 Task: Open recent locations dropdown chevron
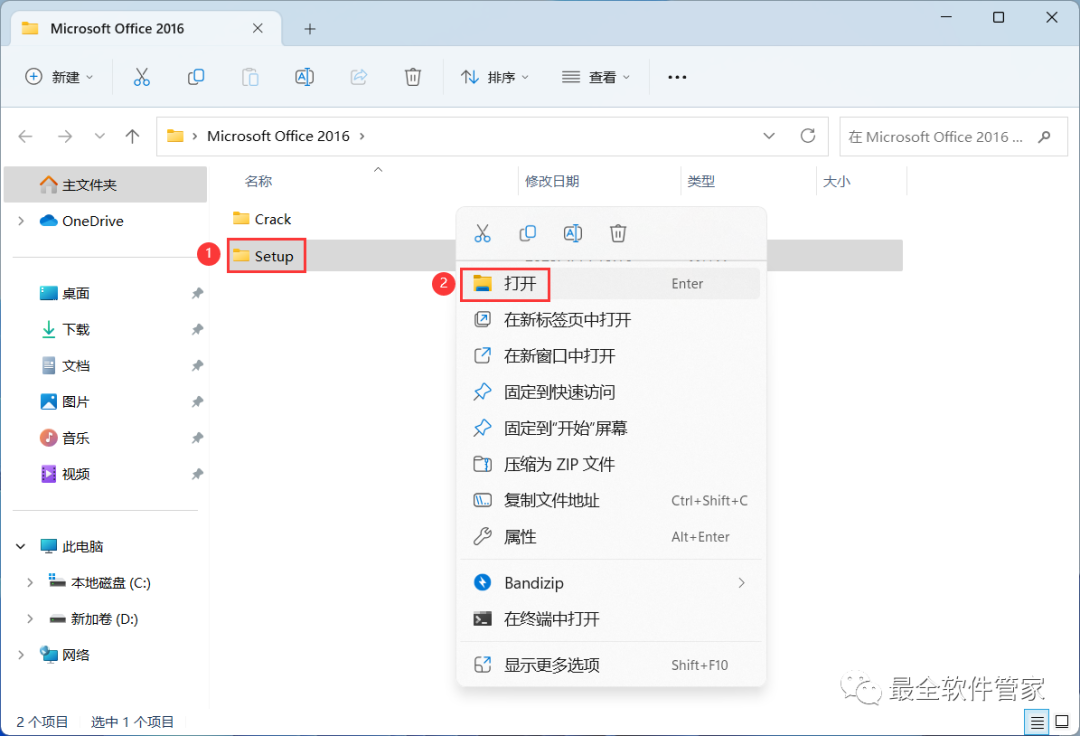tap(100, 136)
